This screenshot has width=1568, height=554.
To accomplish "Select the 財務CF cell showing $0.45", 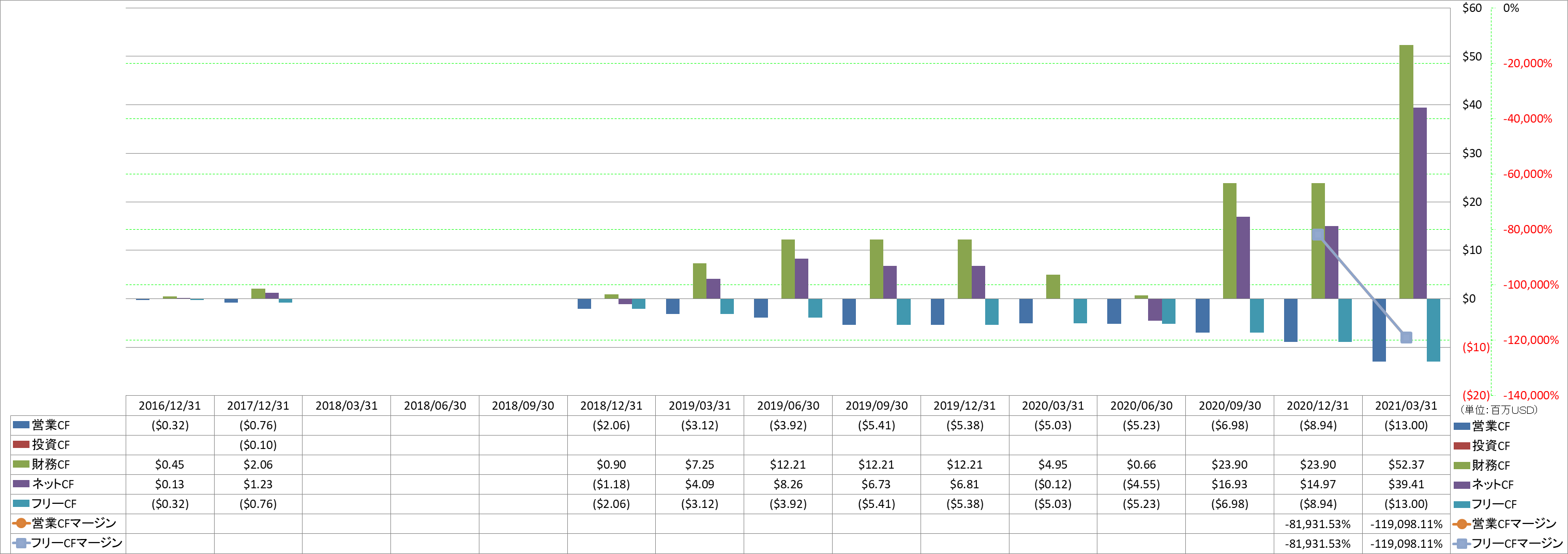I will tap(170, 465).
